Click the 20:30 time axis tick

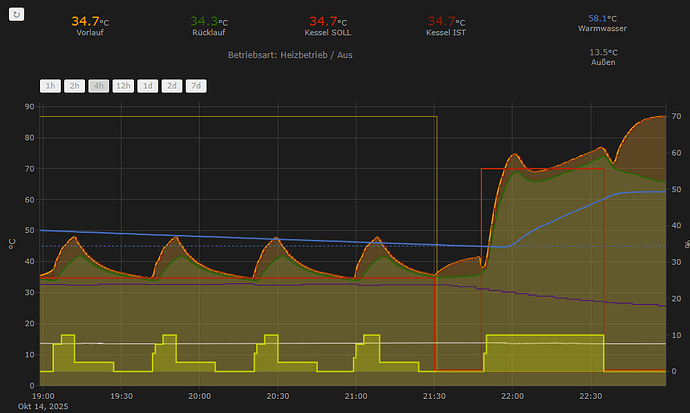point(278,396)
